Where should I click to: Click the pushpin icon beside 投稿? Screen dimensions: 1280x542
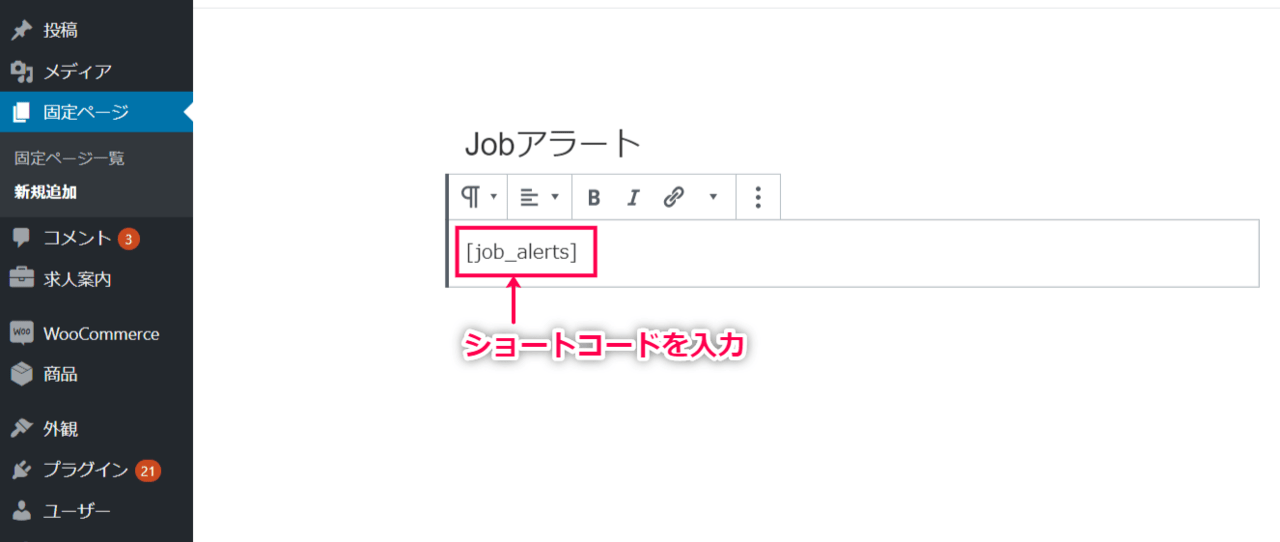point(21,31)
